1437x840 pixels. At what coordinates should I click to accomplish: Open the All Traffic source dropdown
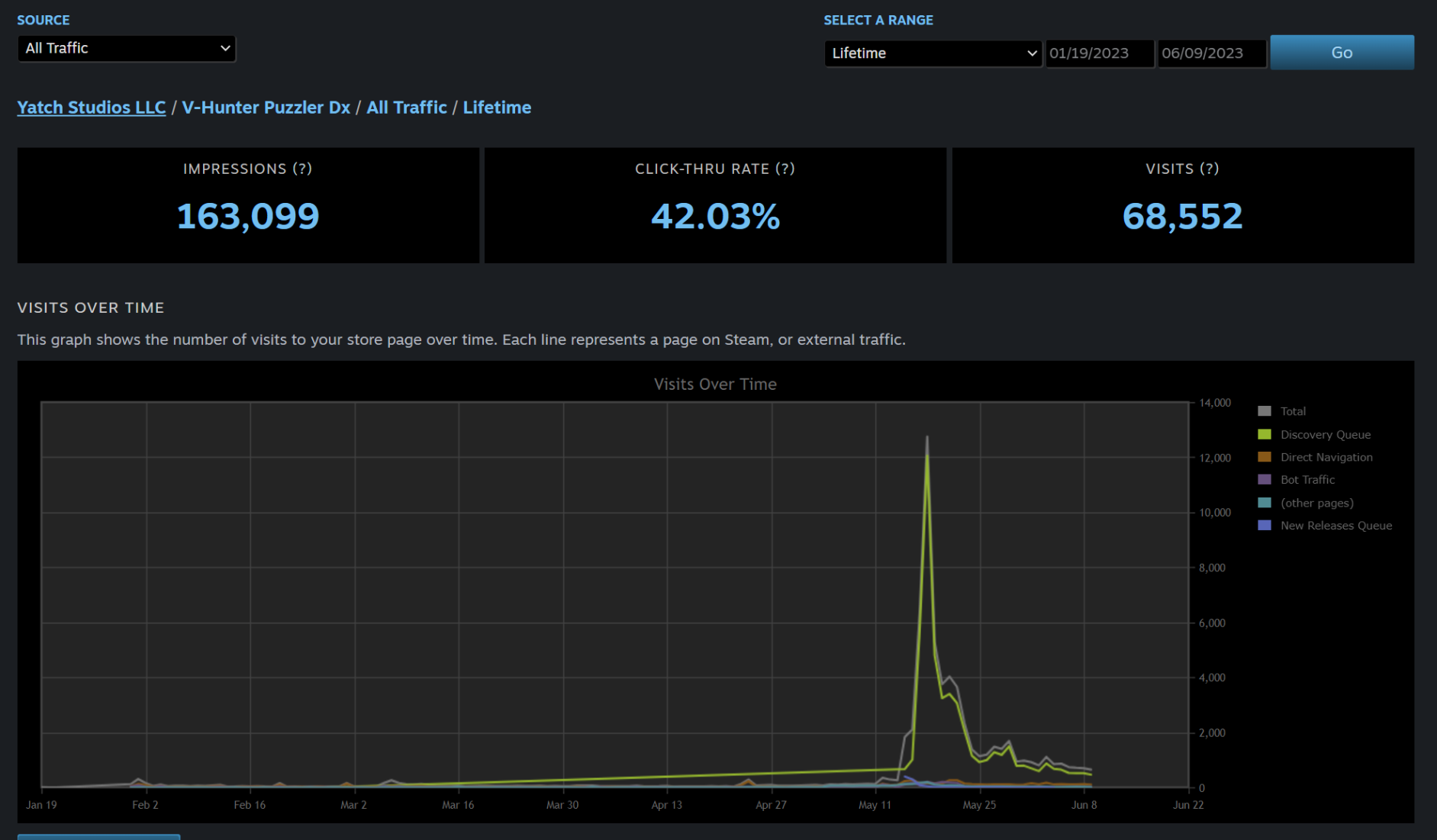tap(126, 48)
